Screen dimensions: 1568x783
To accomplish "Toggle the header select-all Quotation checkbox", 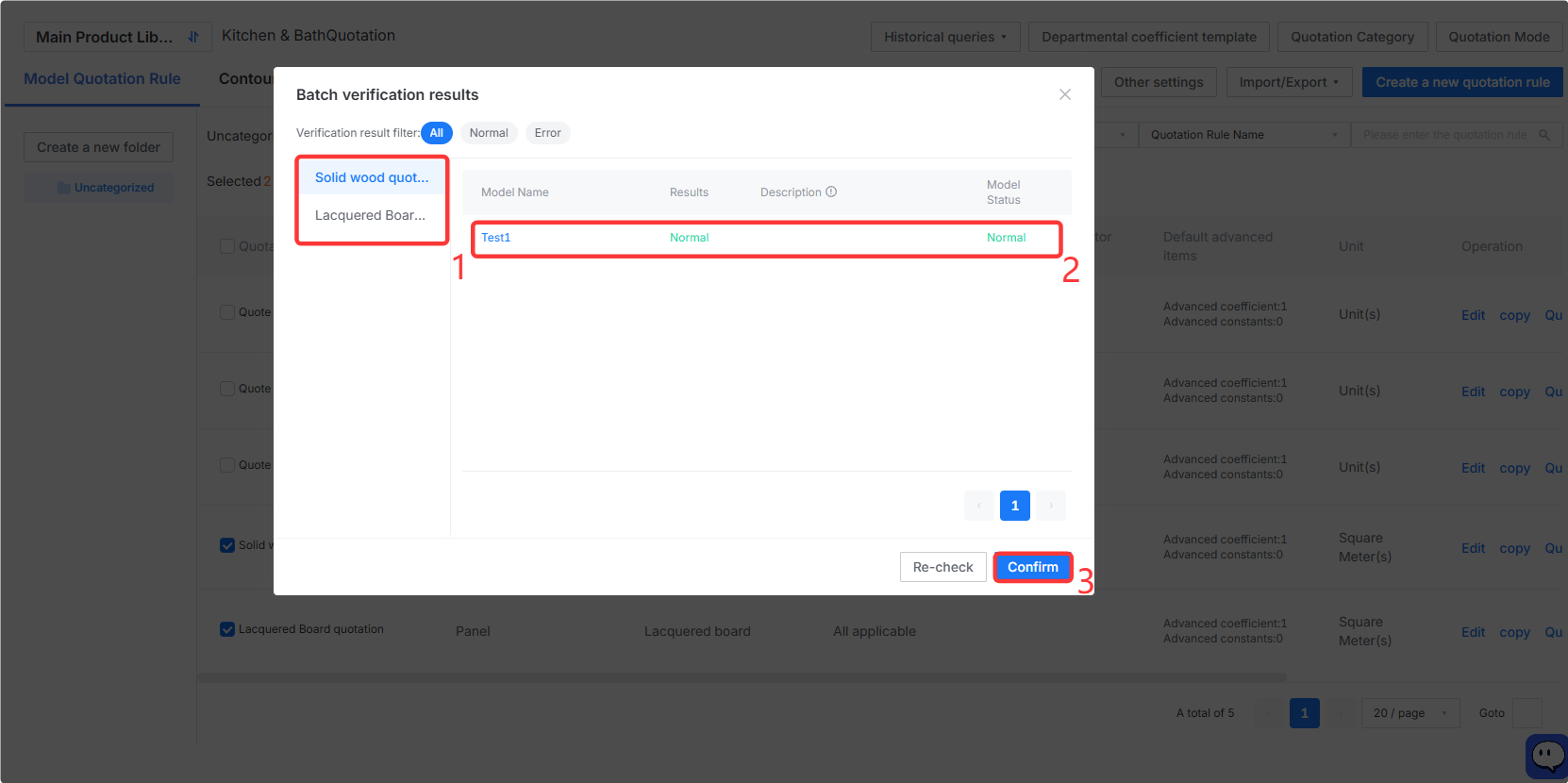I will [x=227, y=246].
